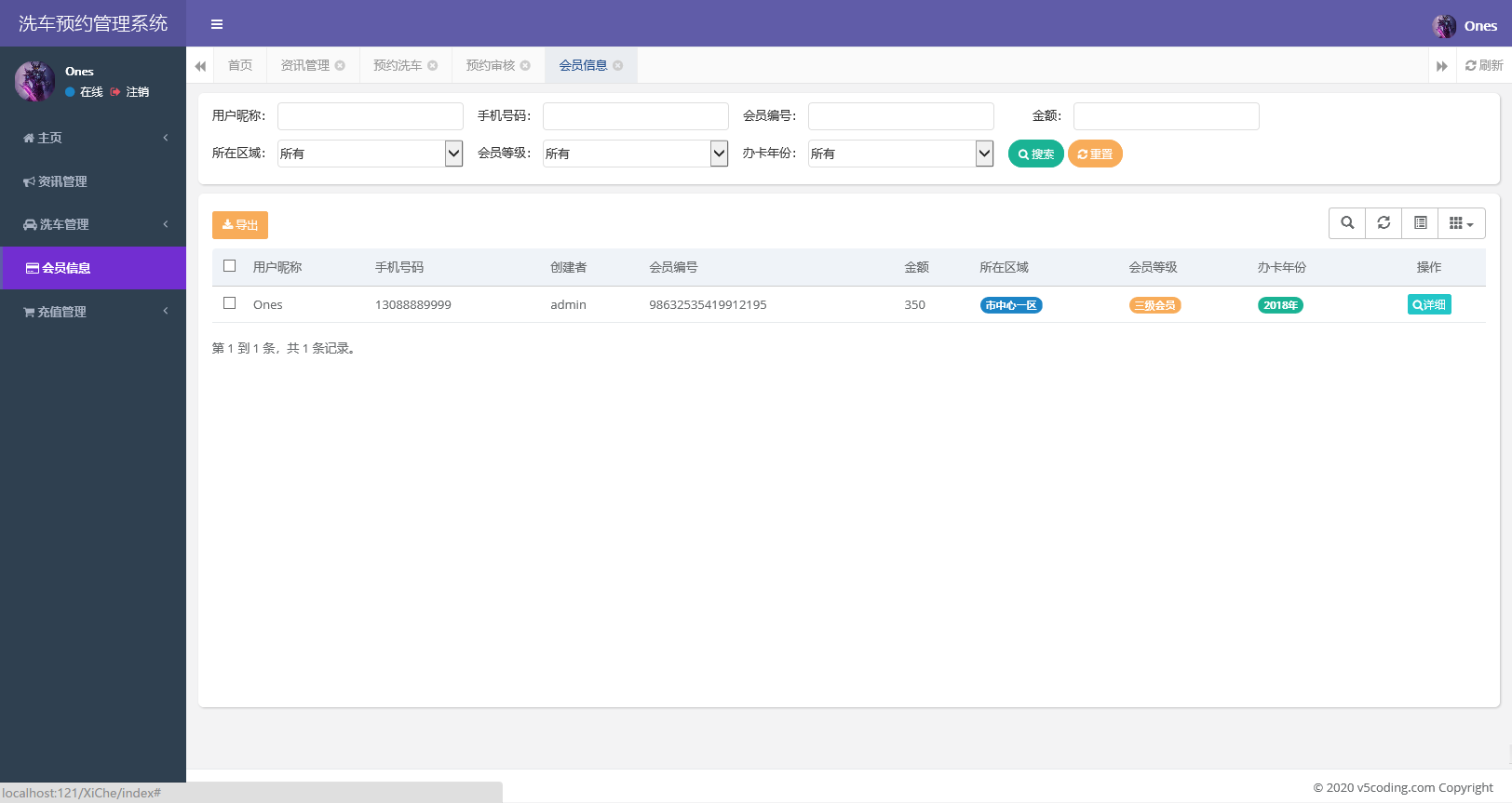Click the 会员等级 column header

tap(1154, 267)
